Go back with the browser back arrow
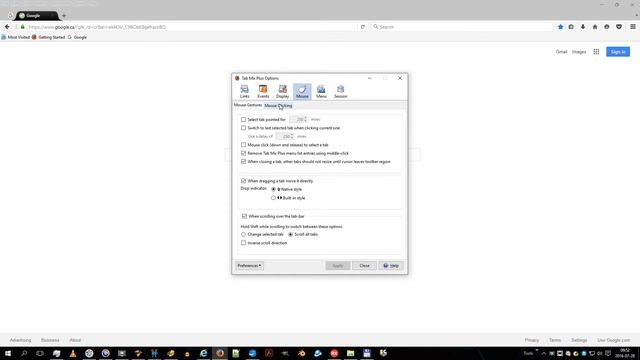 (x=7, y=27)
